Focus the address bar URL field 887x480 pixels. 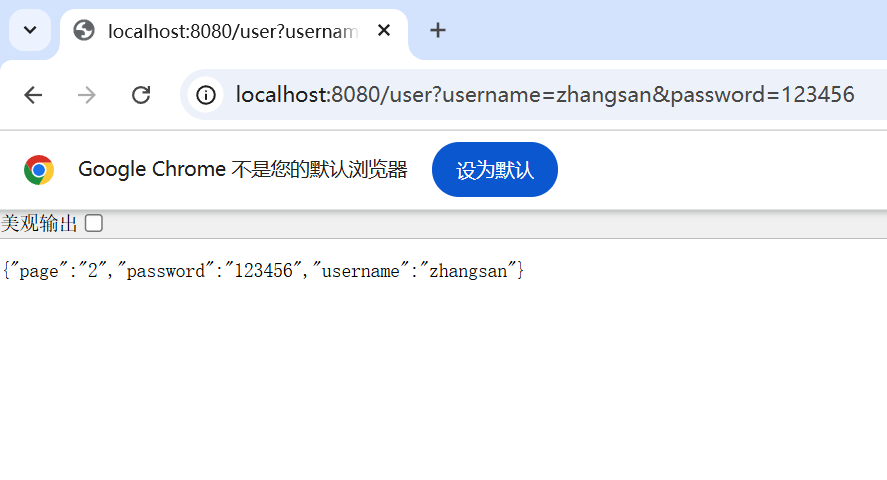coord(545,95)
